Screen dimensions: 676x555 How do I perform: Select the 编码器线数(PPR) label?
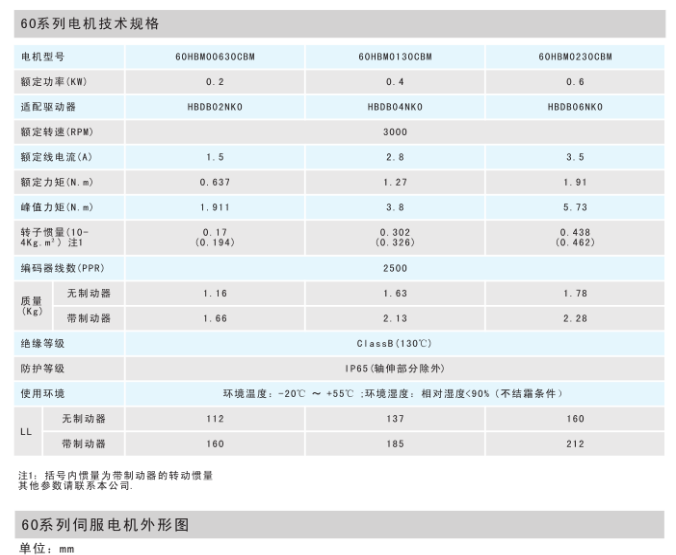(x=63, y=268)
